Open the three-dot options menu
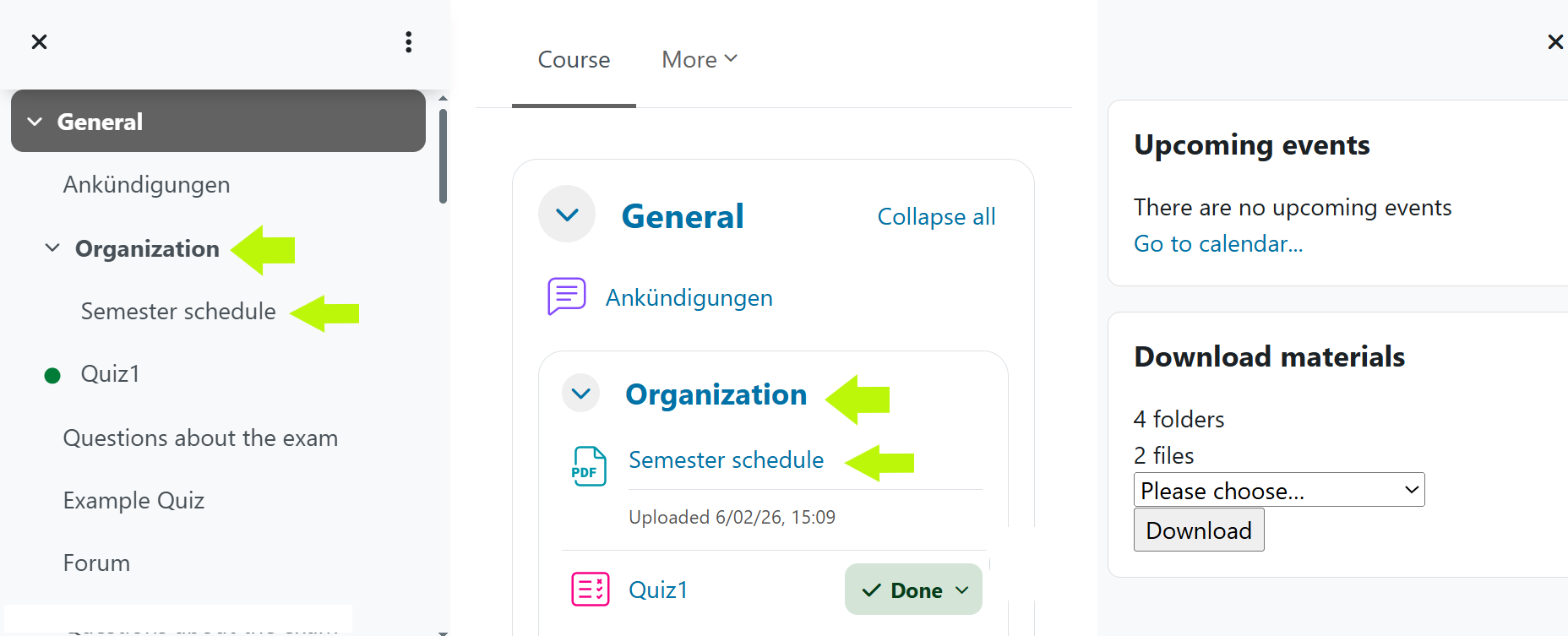The width and height of the screenshot is (1568, 636). [408, 41]
